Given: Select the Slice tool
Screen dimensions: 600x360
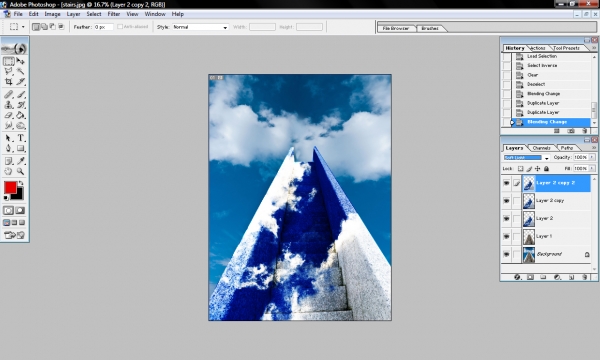Looking at the screenshot, I should point(20,81).
